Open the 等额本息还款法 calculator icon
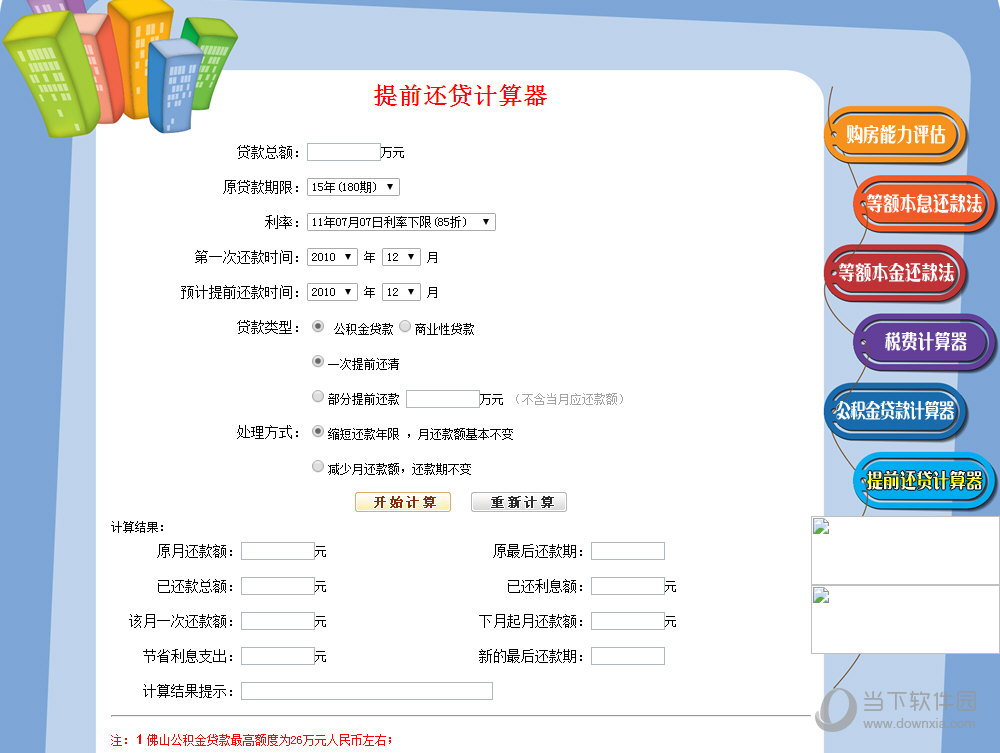Viewport: 1000px width, 753px height. pos(922,205)
